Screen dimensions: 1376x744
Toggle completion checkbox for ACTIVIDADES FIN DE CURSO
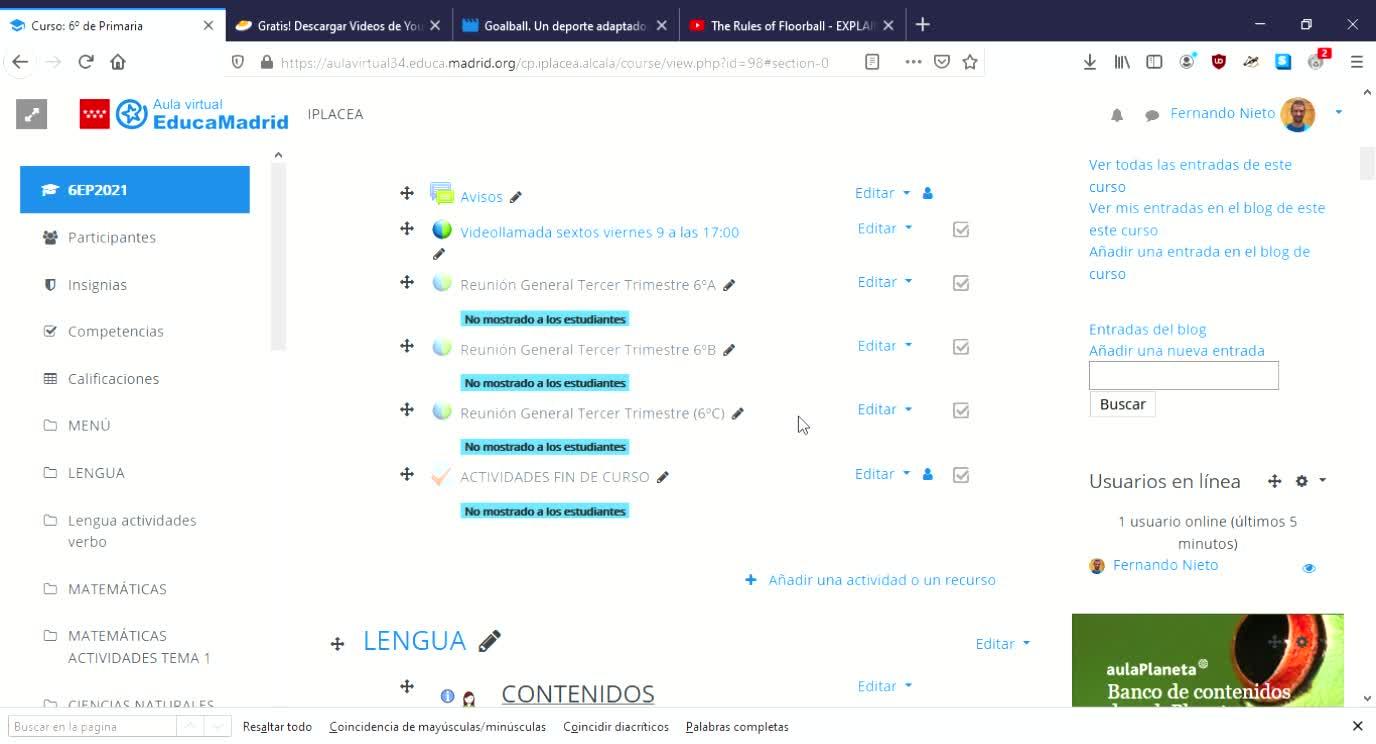961,475
